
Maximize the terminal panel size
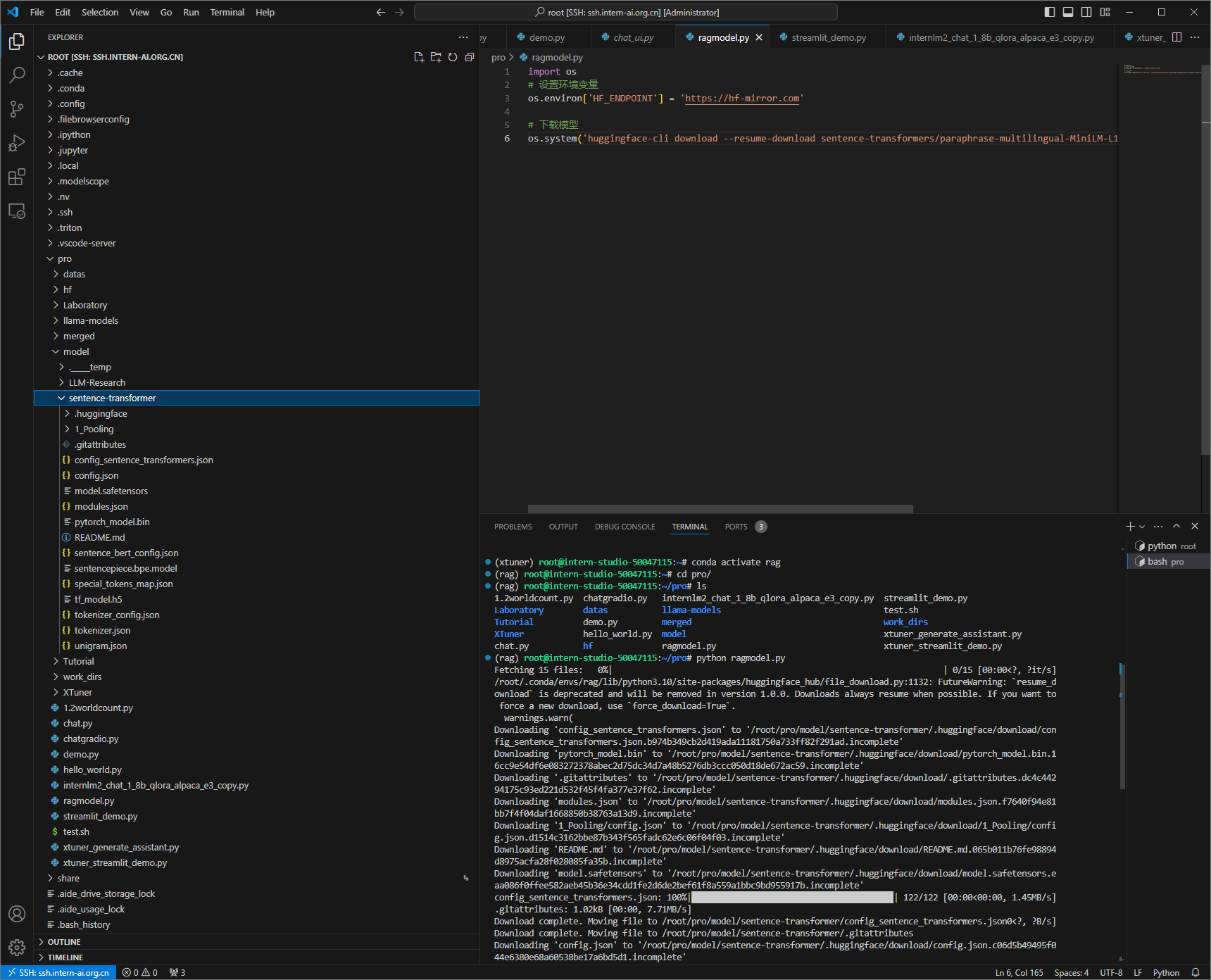1177,527
